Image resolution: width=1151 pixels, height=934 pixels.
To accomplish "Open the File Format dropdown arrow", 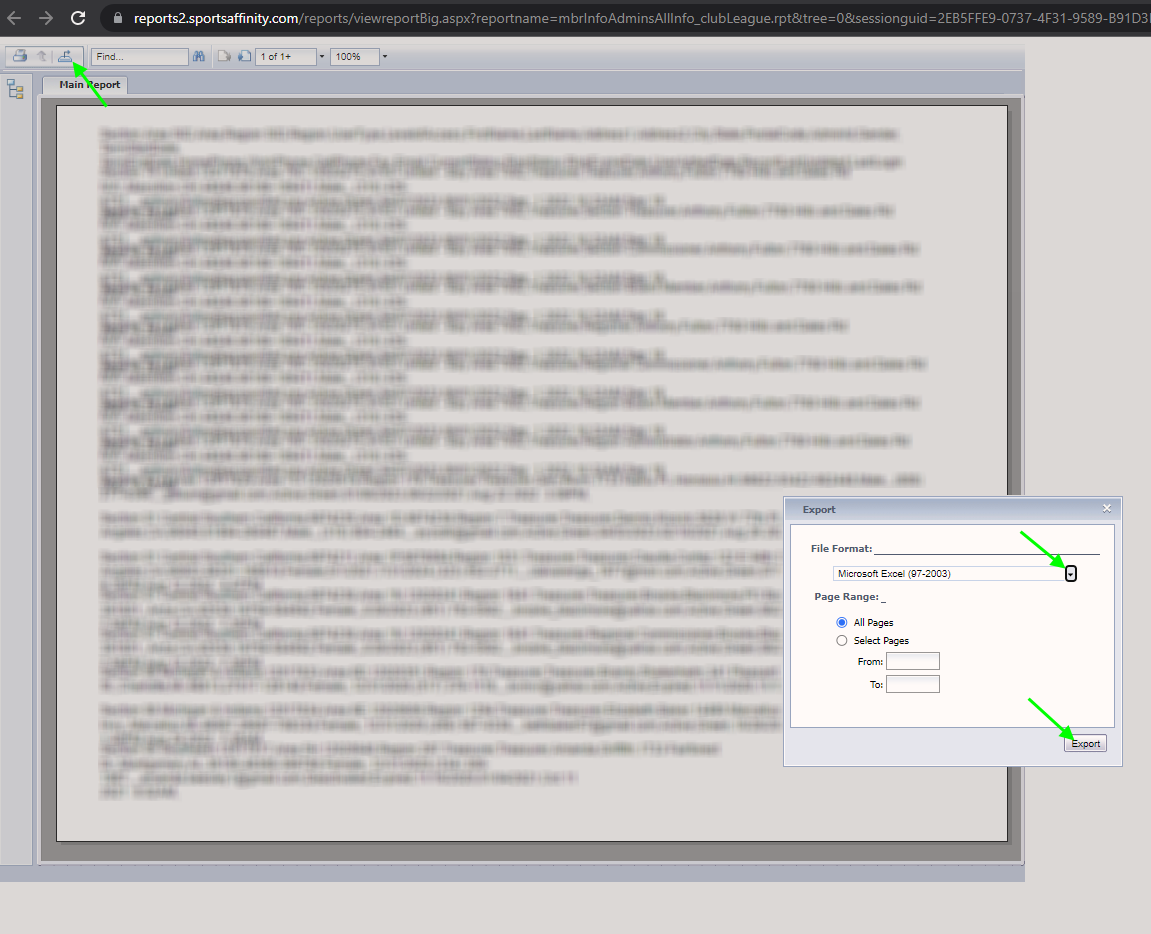I will 1070,574.
